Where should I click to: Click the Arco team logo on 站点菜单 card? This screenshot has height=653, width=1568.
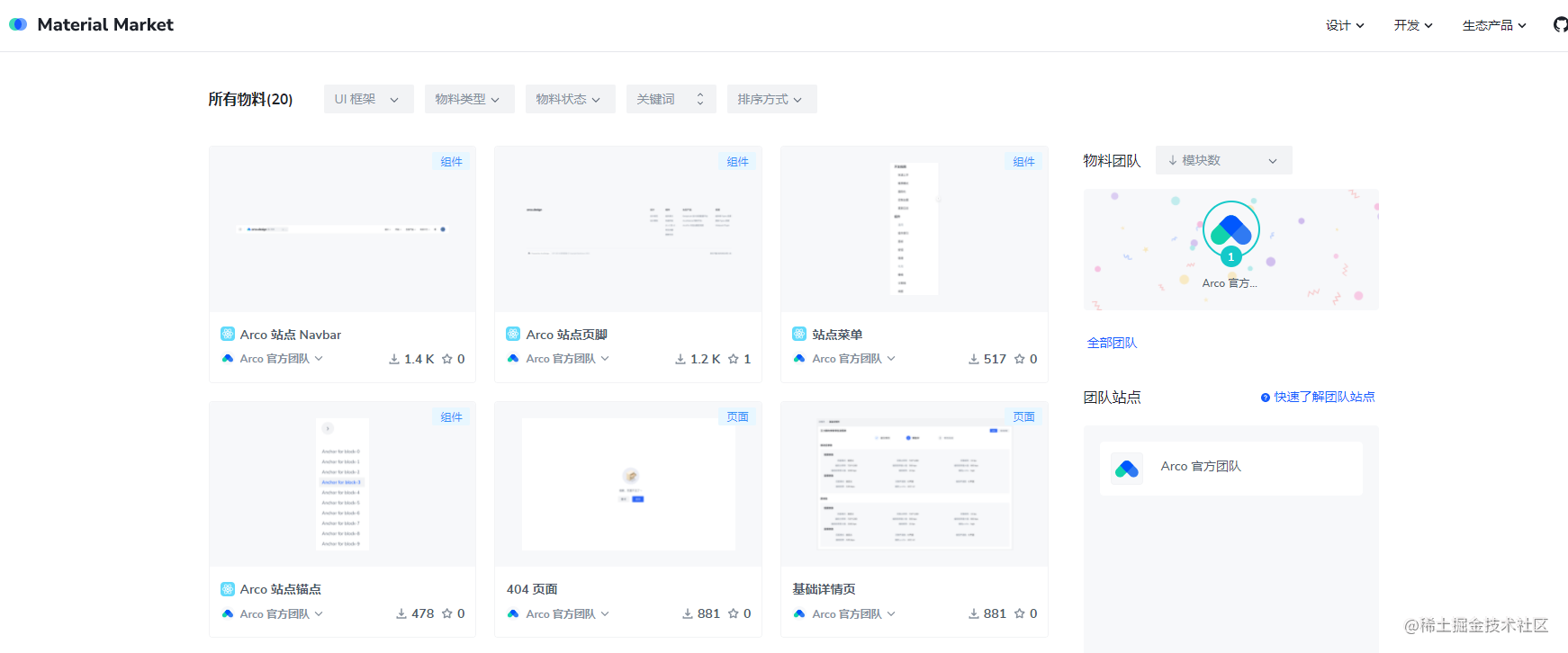(799, 358)
